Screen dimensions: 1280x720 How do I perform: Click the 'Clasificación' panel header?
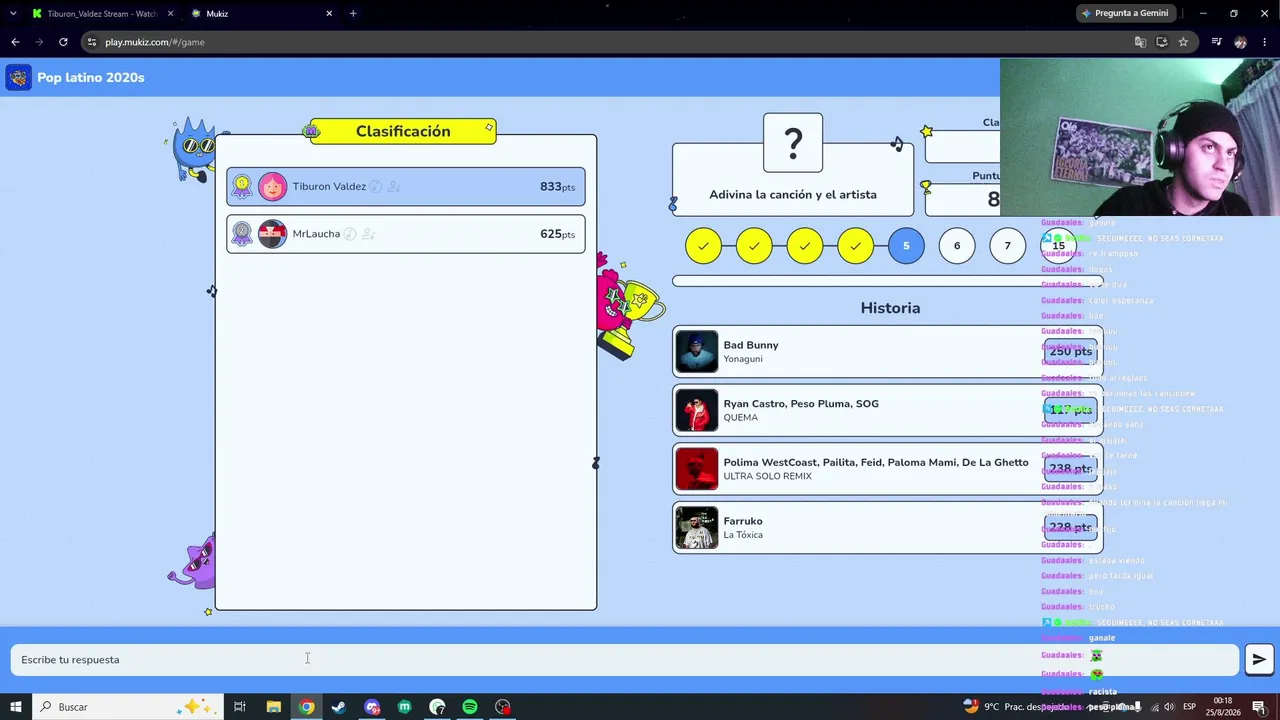(403, 131)
